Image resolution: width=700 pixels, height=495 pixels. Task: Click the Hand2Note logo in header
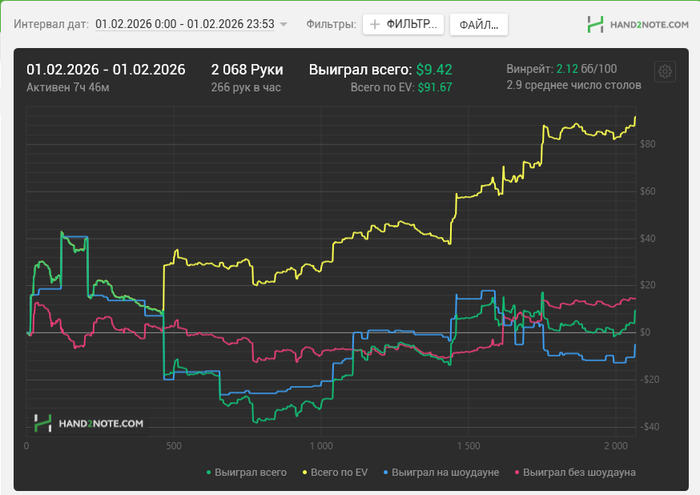(x=638, y=25)
